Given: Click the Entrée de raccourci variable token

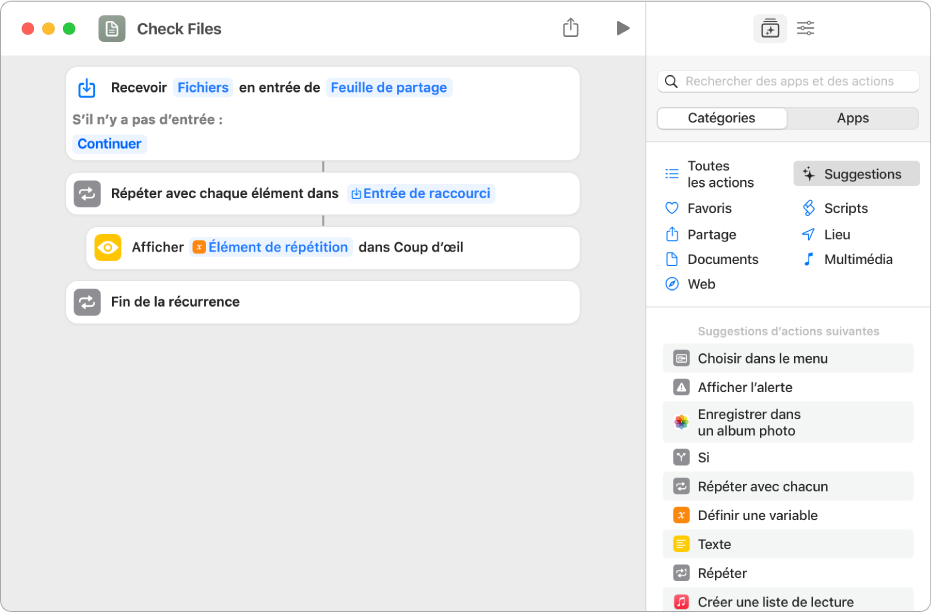Looking at the screenshot, I should [420, 193].
